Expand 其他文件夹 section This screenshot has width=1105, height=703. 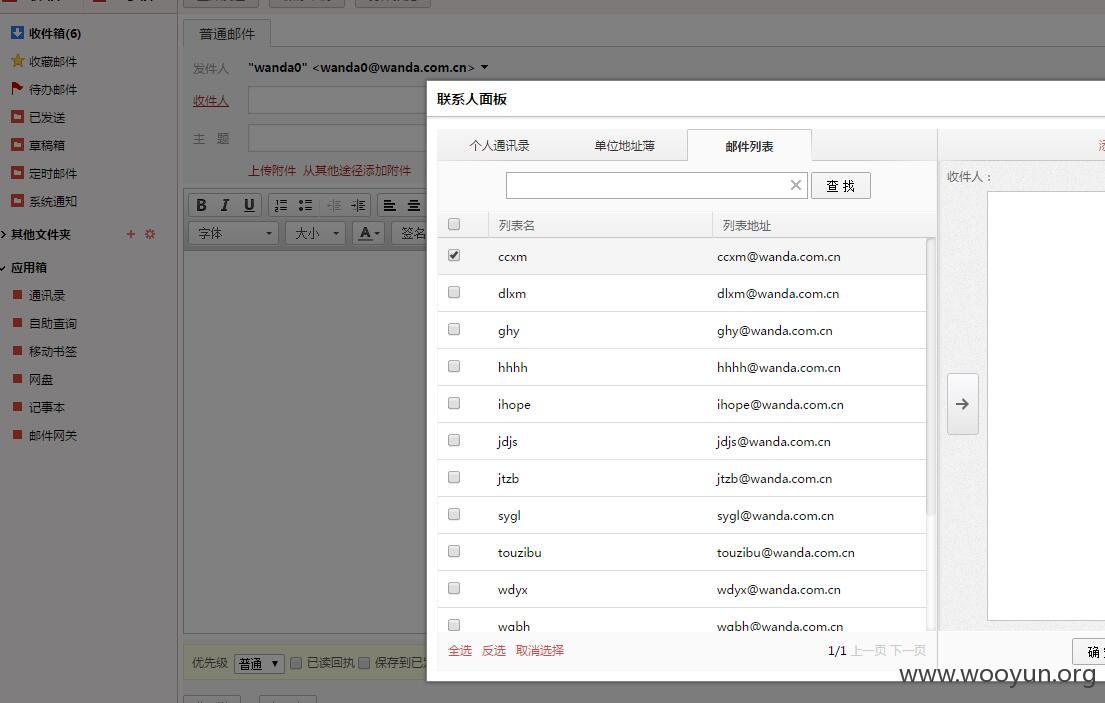click(x=41, y=235)
